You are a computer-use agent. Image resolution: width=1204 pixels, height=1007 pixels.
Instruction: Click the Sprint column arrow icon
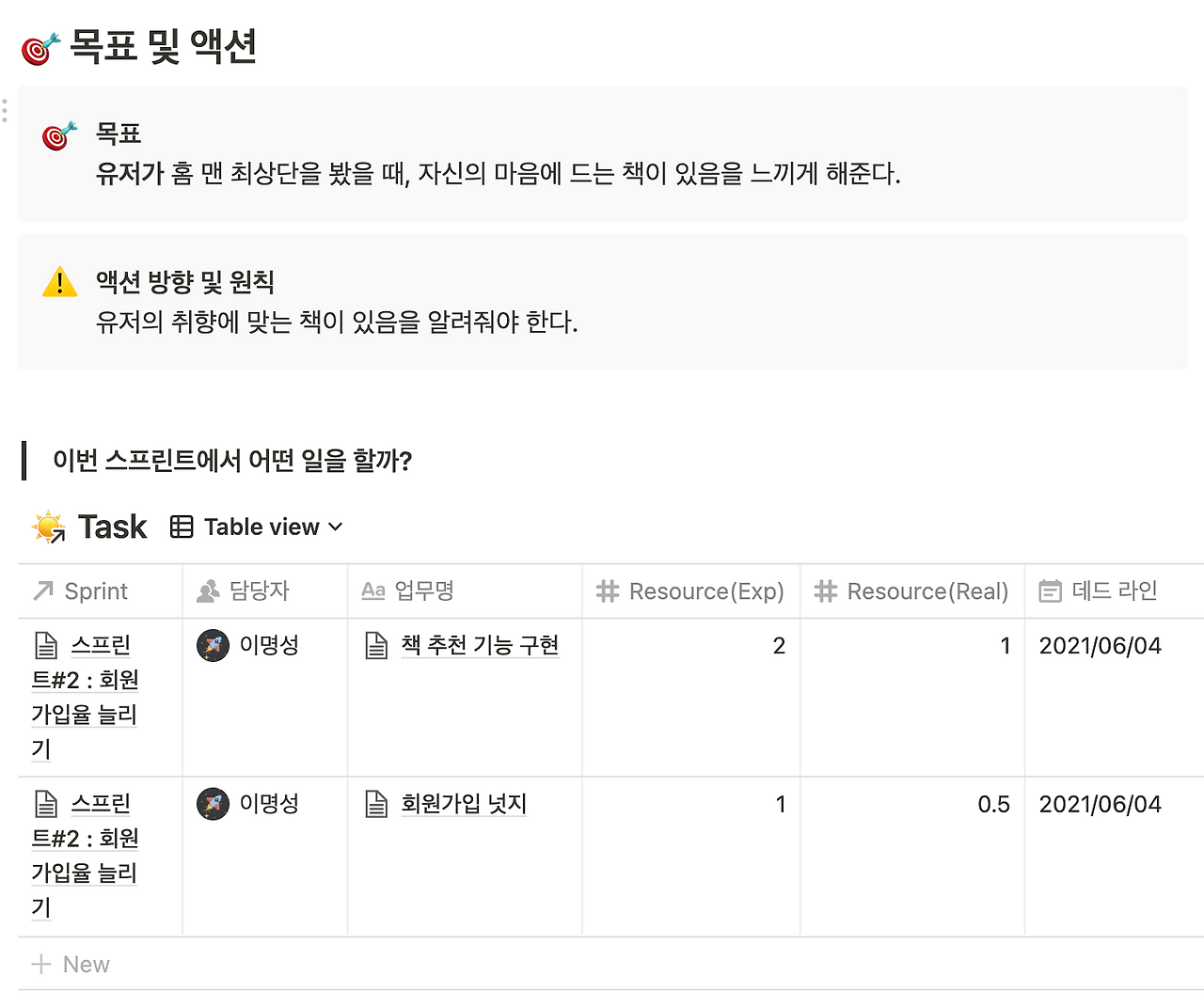point(41,590)
